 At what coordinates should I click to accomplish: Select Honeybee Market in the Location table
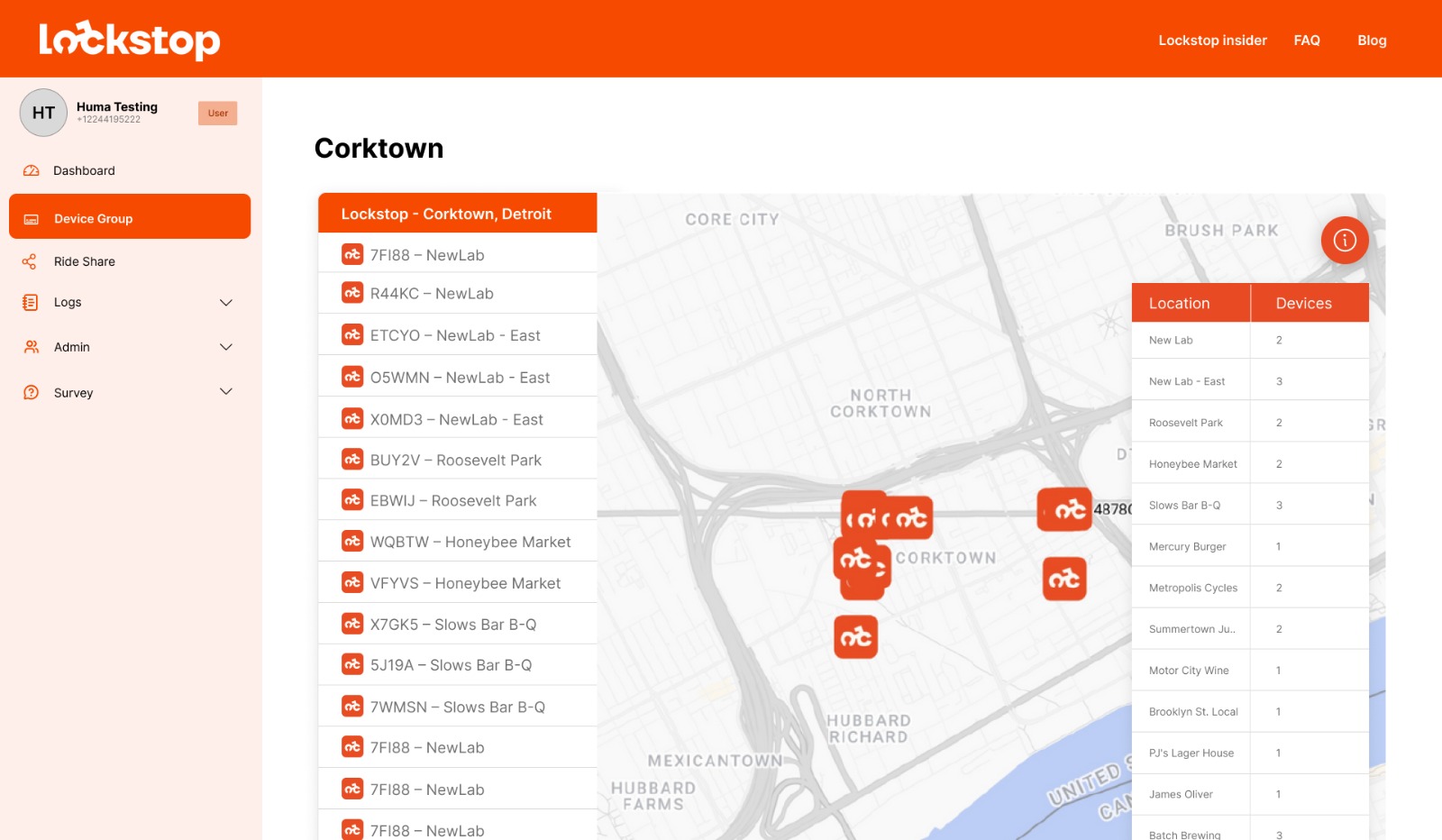point(1193,464)
